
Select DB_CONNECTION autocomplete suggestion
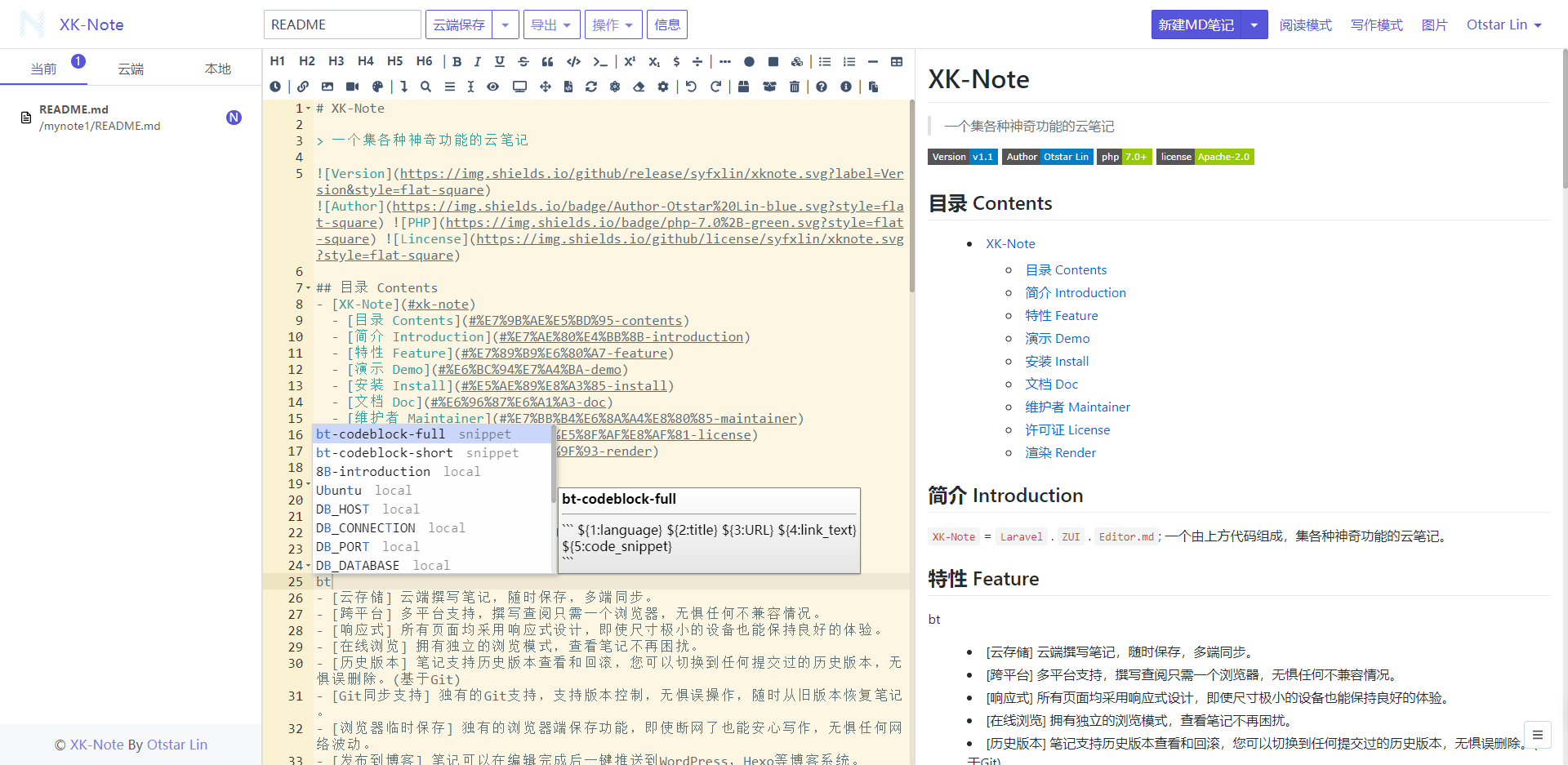433,528
